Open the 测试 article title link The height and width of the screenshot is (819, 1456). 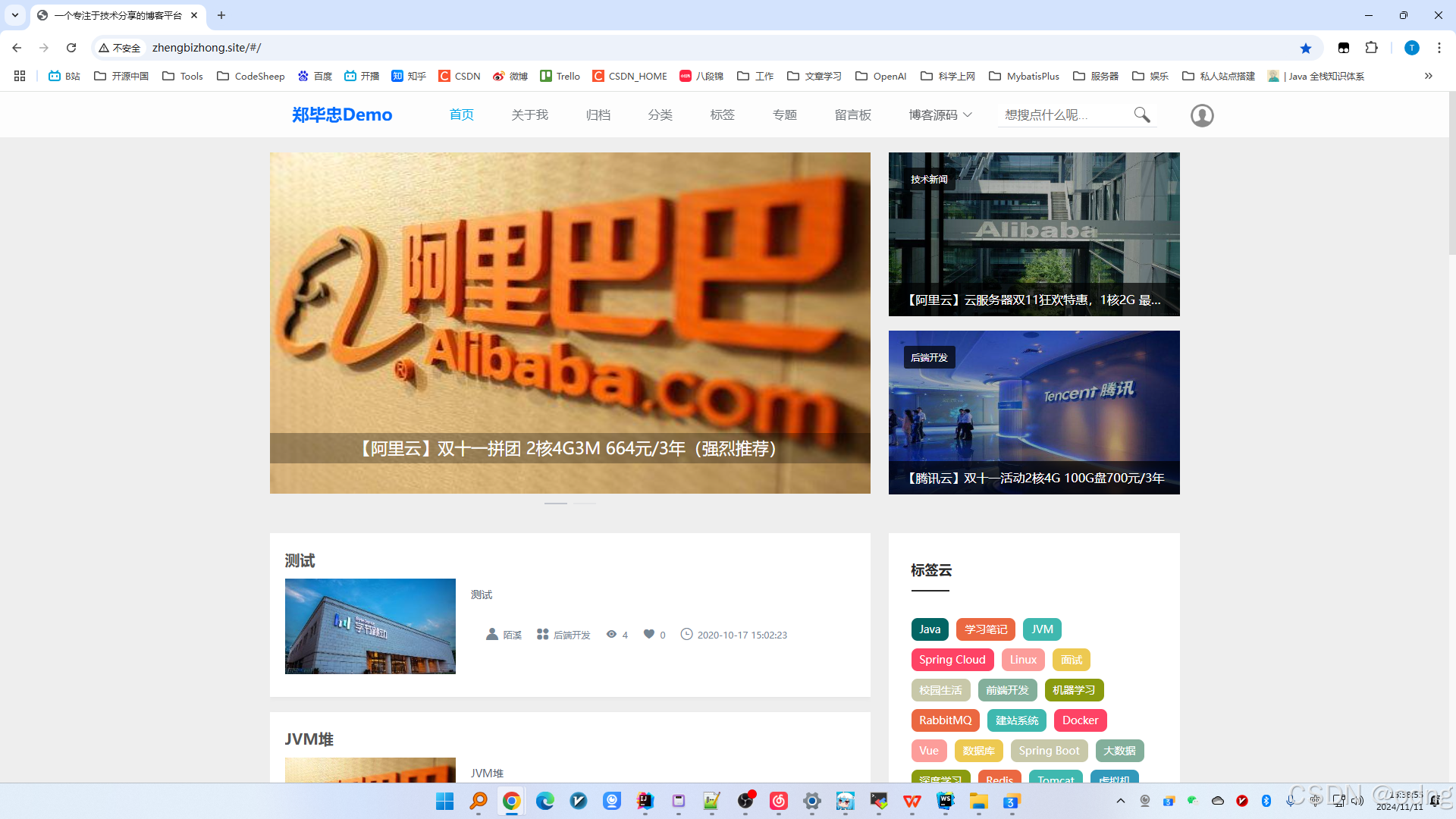[x=300, y=560]
